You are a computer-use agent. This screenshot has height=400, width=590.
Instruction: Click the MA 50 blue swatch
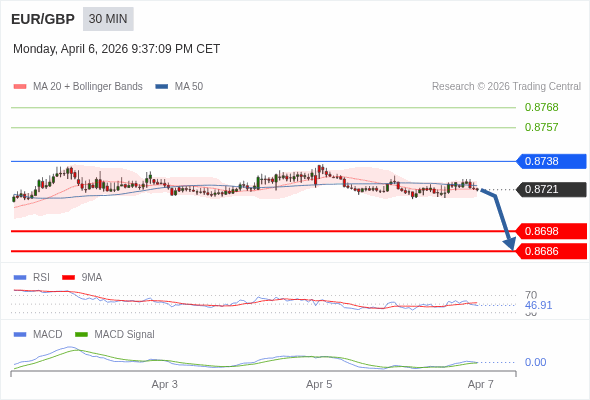coord(162,87)
